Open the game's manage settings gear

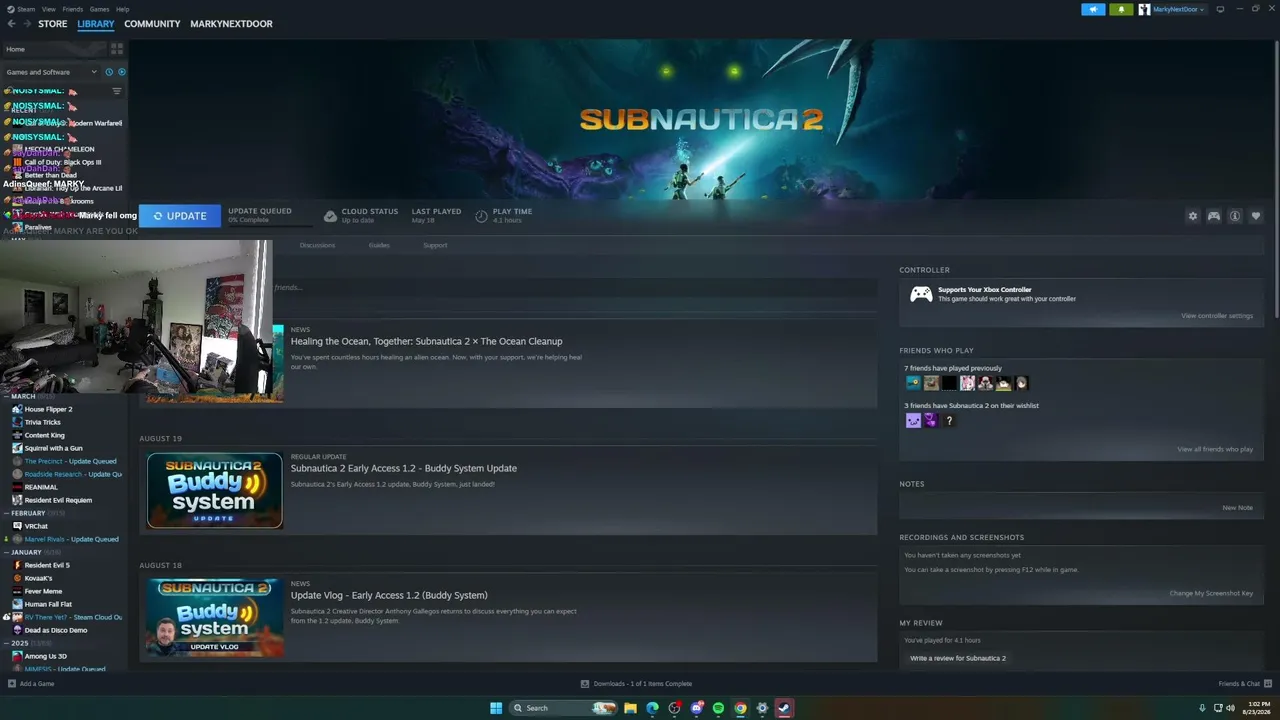(1192, 216)
